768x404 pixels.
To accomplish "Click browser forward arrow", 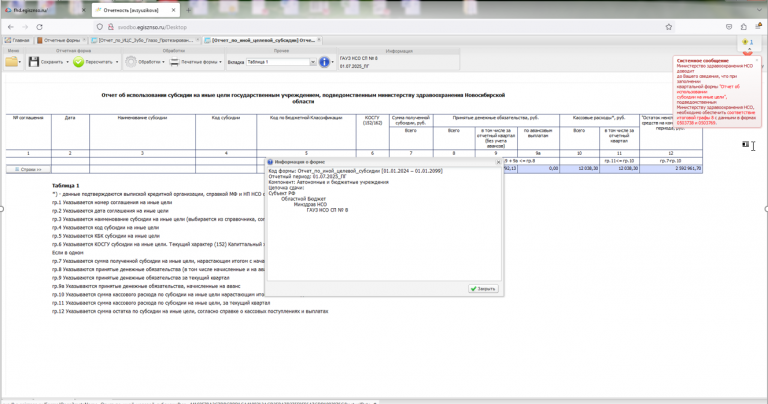I will [x=25, y=27].
